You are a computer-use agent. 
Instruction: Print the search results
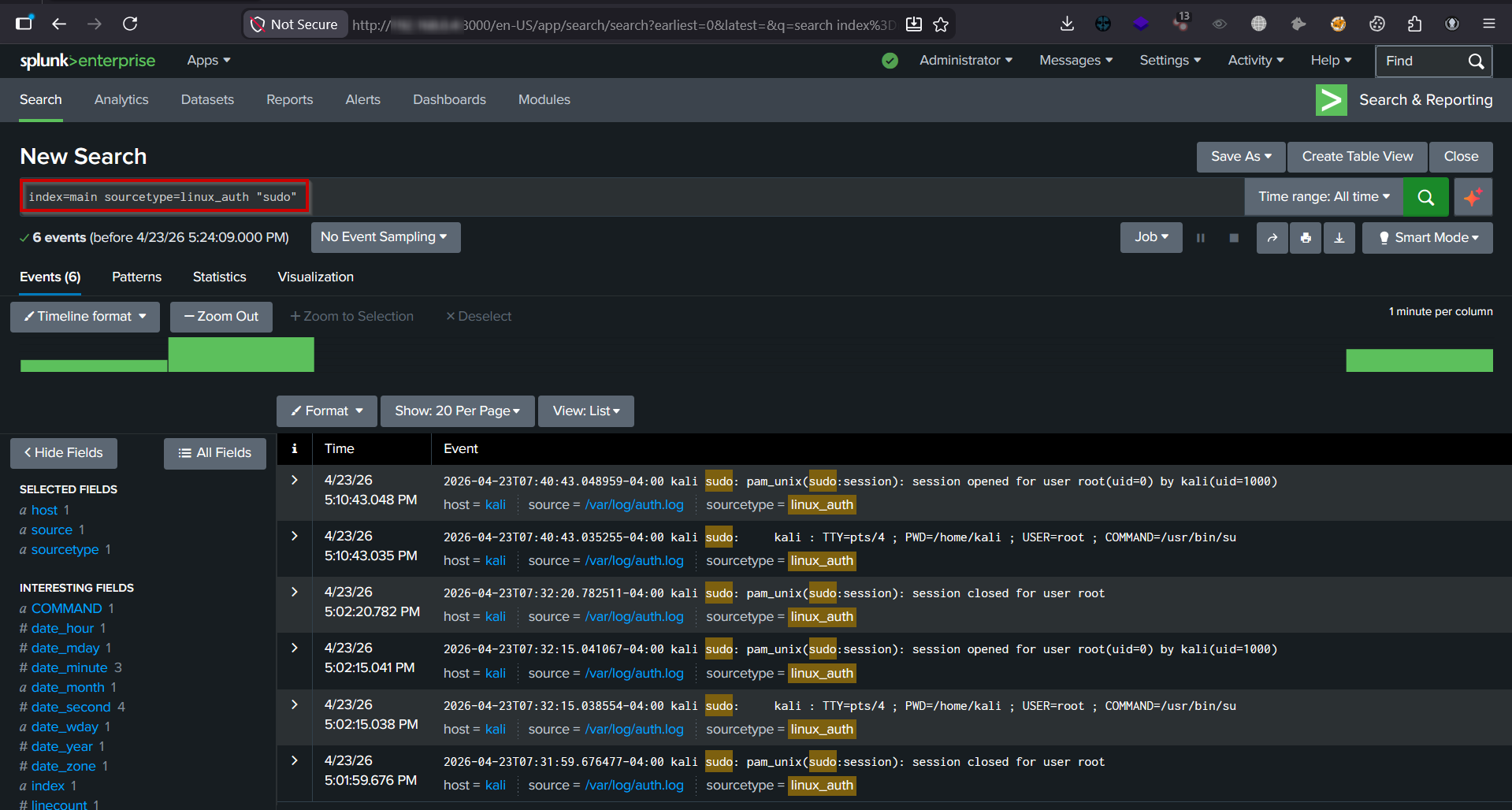1306,238
